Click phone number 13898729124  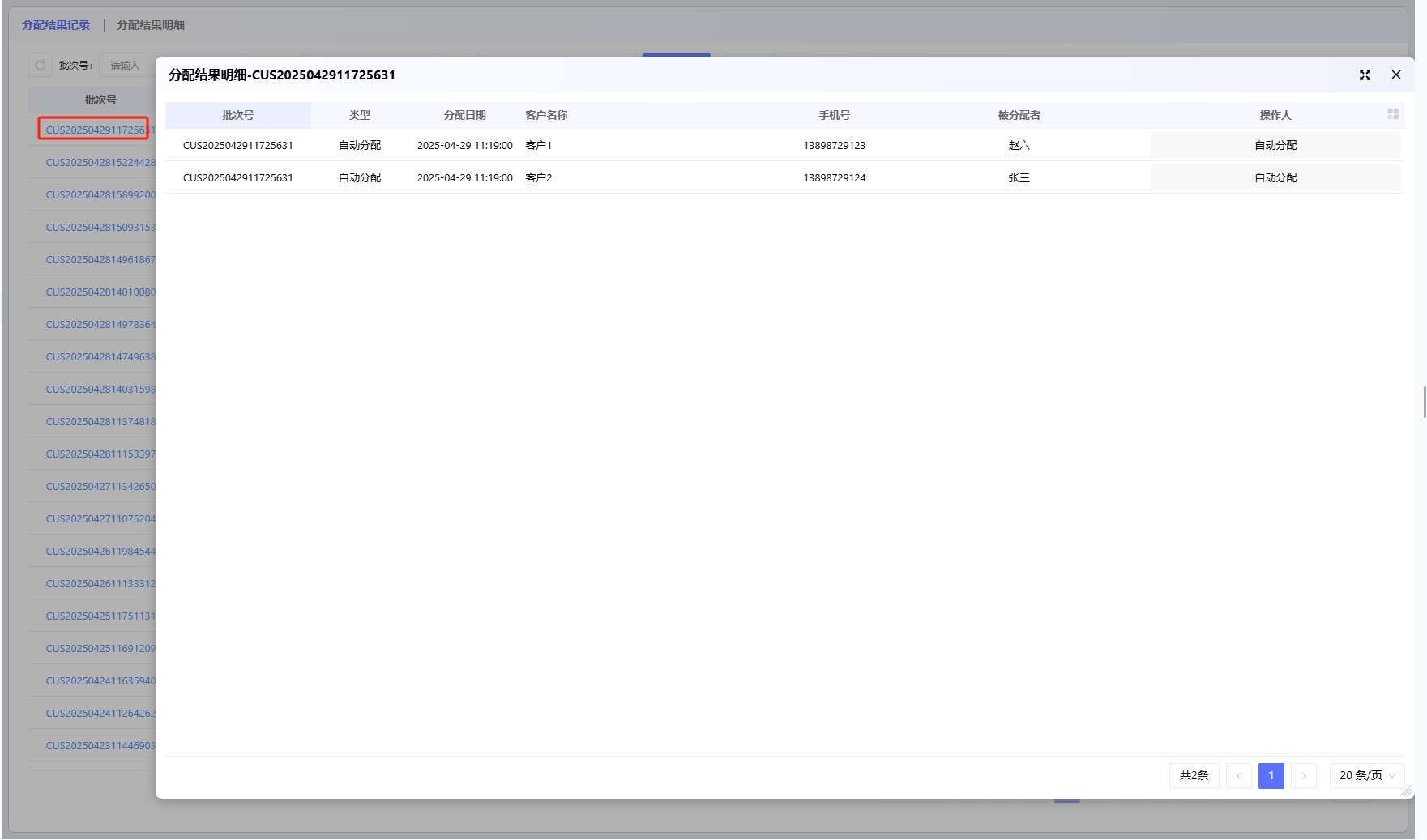coord(834,177)
